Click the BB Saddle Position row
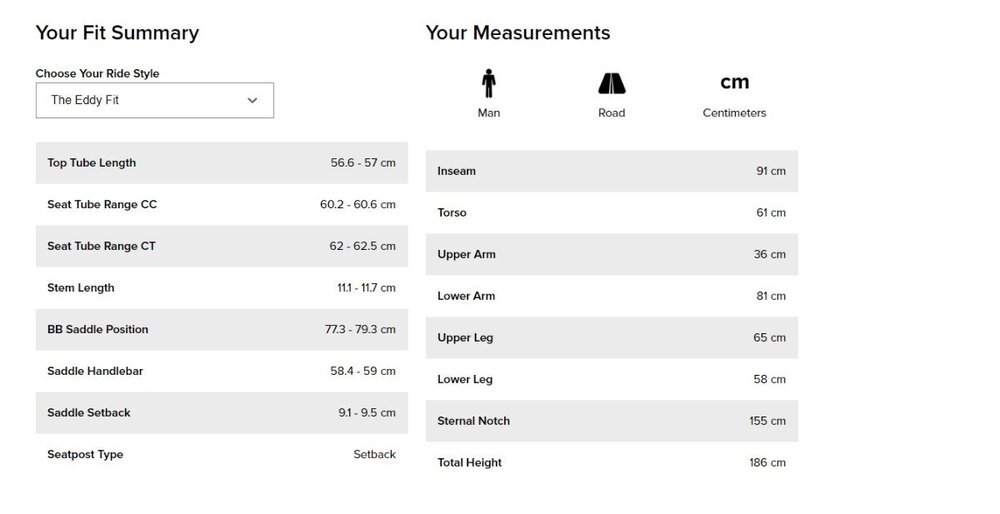 pyautogui.click(x=221, y=330)
